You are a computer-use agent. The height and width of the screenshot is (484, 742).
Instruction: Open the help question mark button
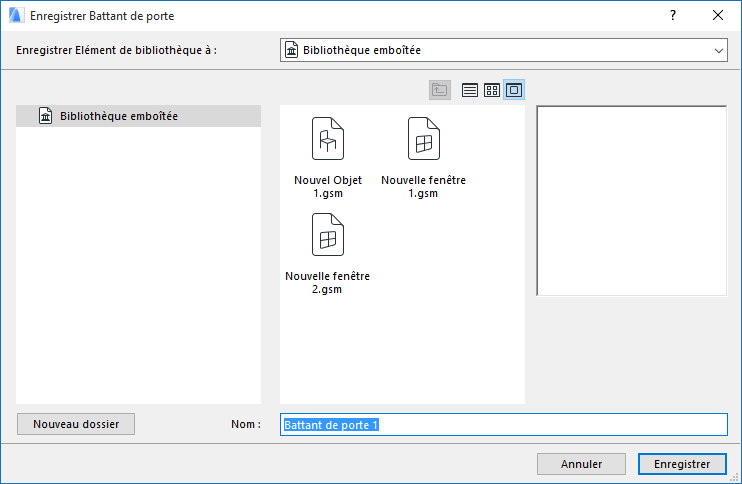[x=672, y=16]
